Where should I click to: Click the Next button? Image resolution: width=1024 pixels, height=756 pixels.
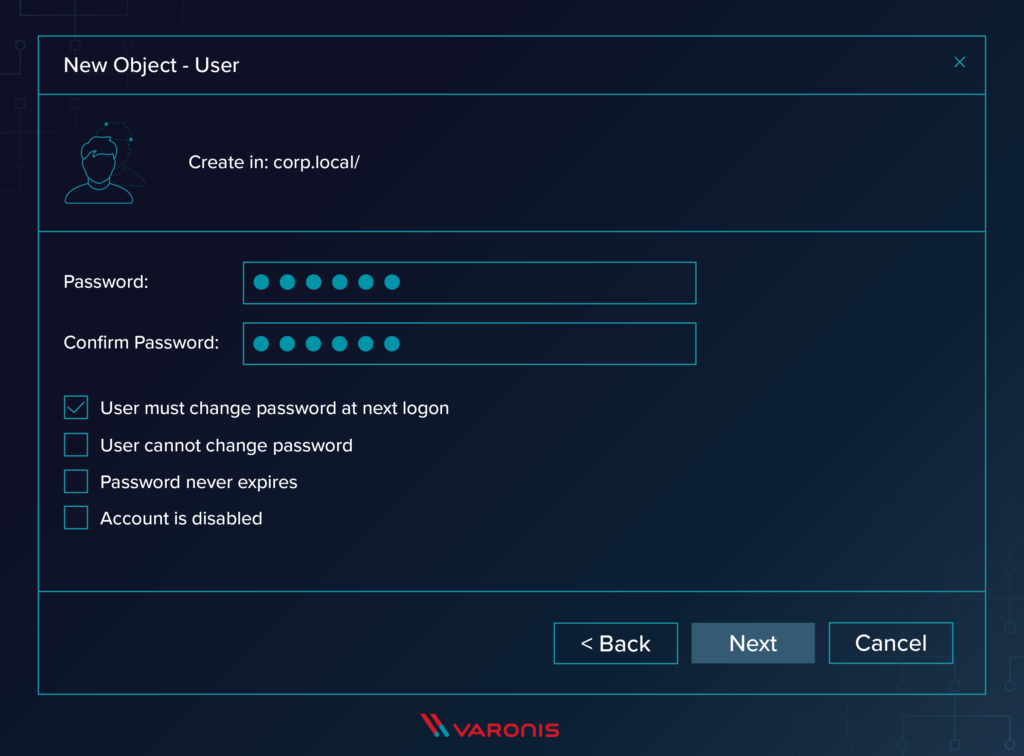click(x=753, y=643)
